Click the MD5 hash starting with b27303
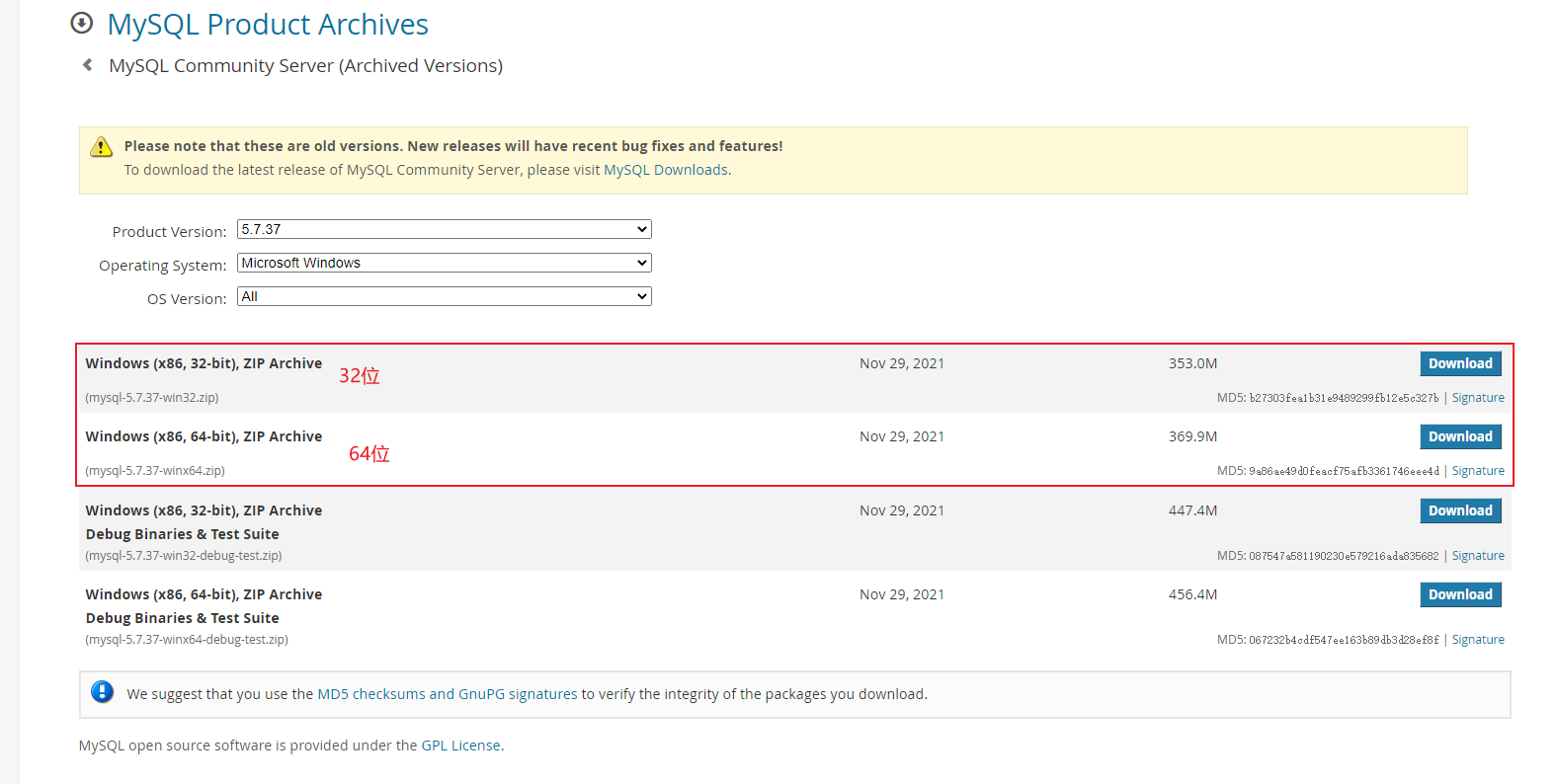 pyautogui.click(x=1344, y=398)
